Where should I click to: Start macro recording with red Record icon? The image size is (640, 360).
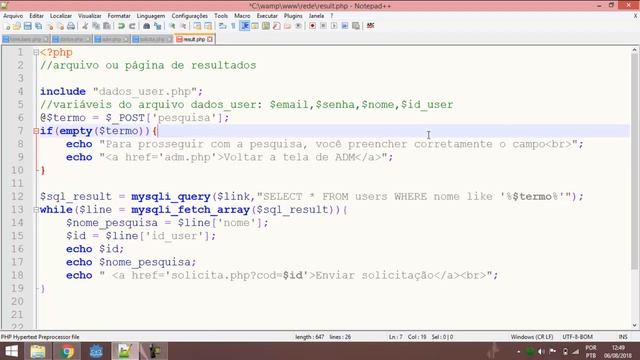(x=312, y=26)
